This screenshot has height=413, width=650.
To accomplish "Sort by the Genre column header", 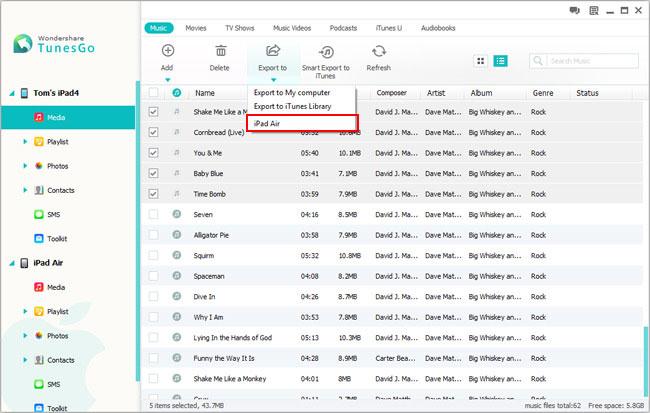I will tap(543, 93).
